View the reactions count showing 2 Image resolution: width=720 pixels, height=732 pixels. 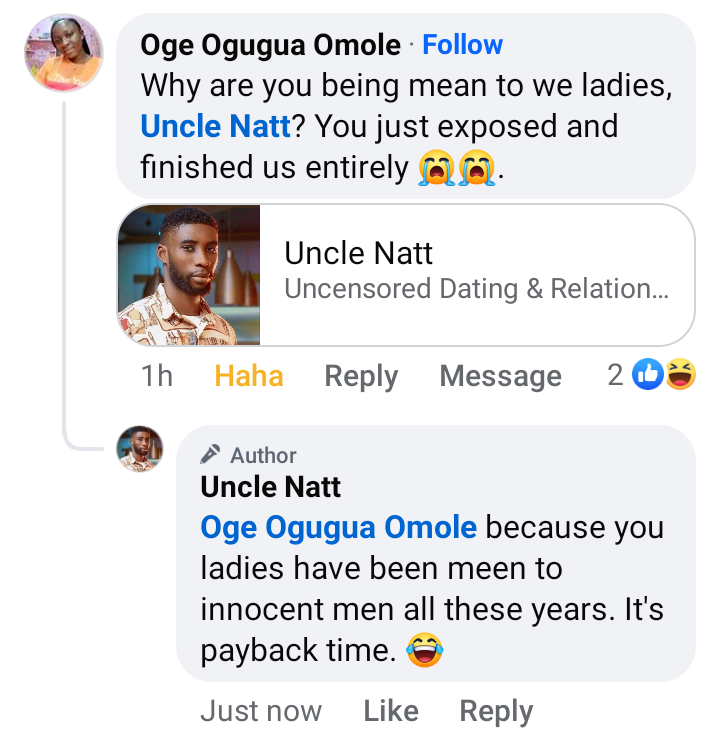coord(616,375)
